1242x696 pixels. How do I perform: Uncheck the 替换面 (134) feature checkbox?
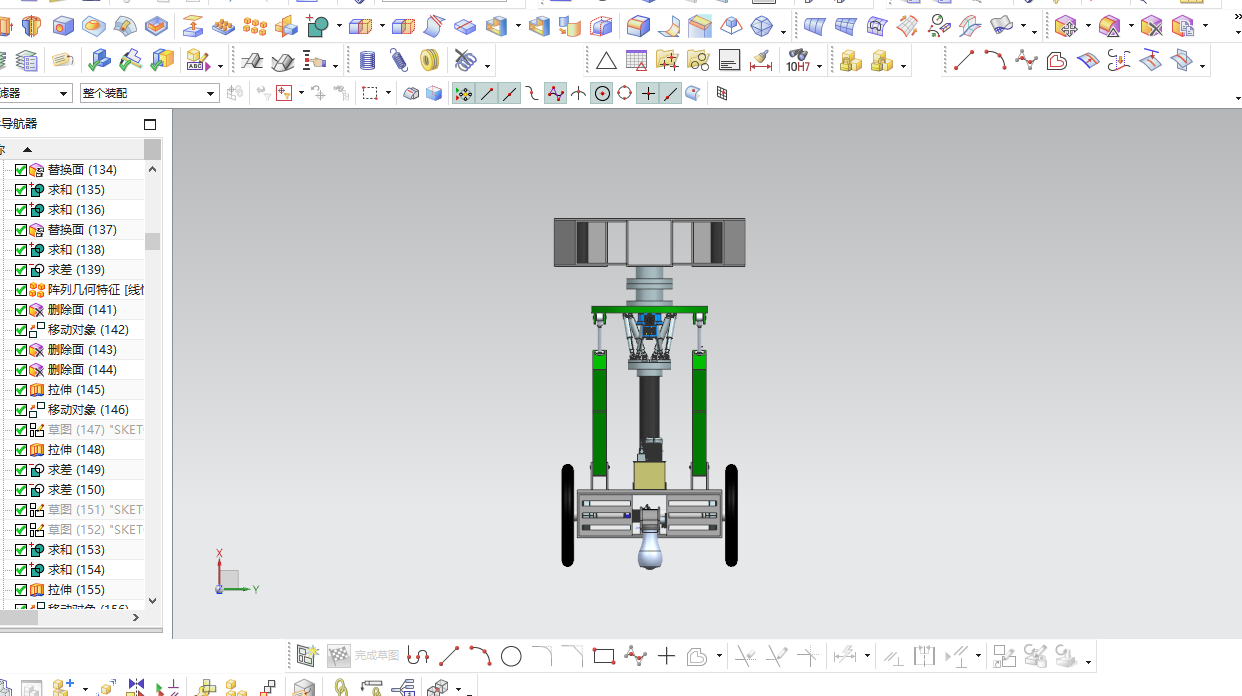(21, 170)
